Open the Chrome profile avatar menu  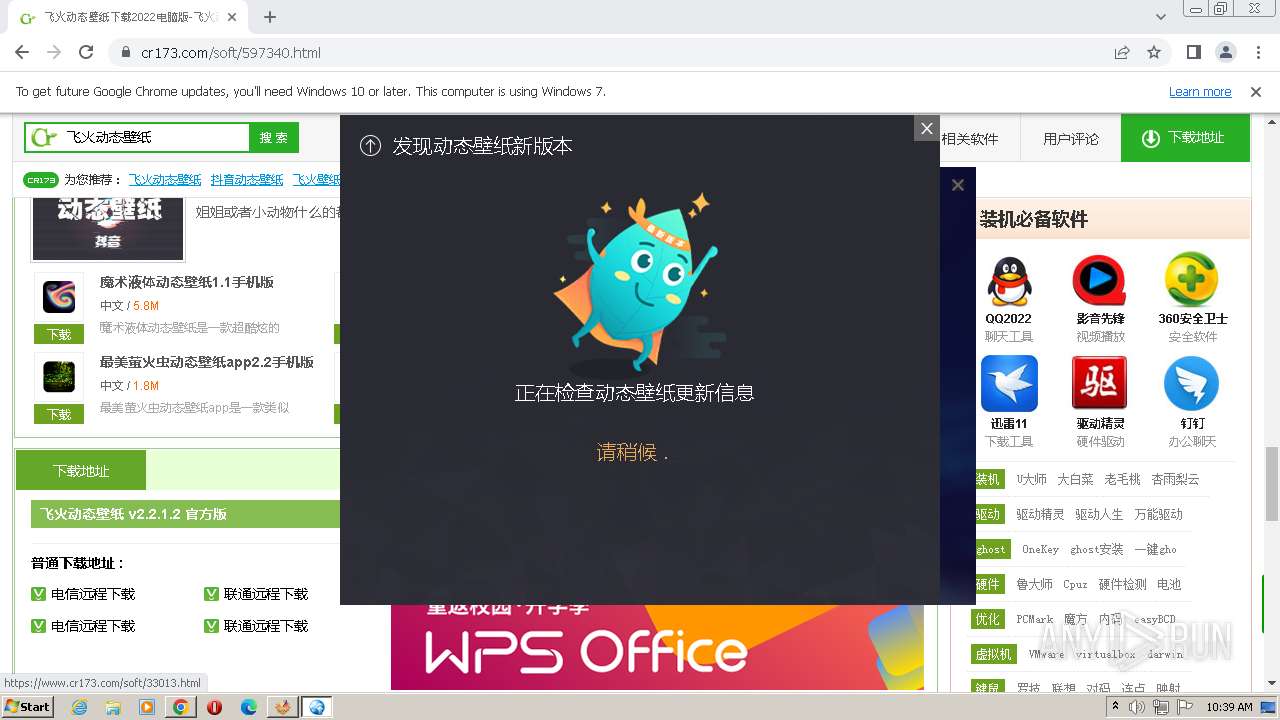tap(1225, 52)
